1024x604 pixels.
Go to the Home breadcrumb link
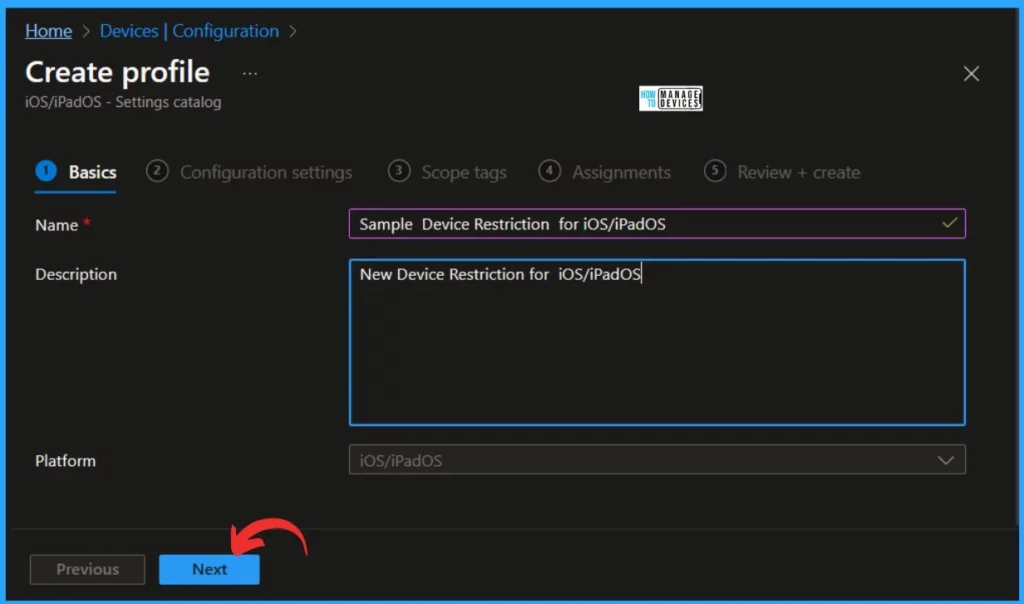coord(48,31)
